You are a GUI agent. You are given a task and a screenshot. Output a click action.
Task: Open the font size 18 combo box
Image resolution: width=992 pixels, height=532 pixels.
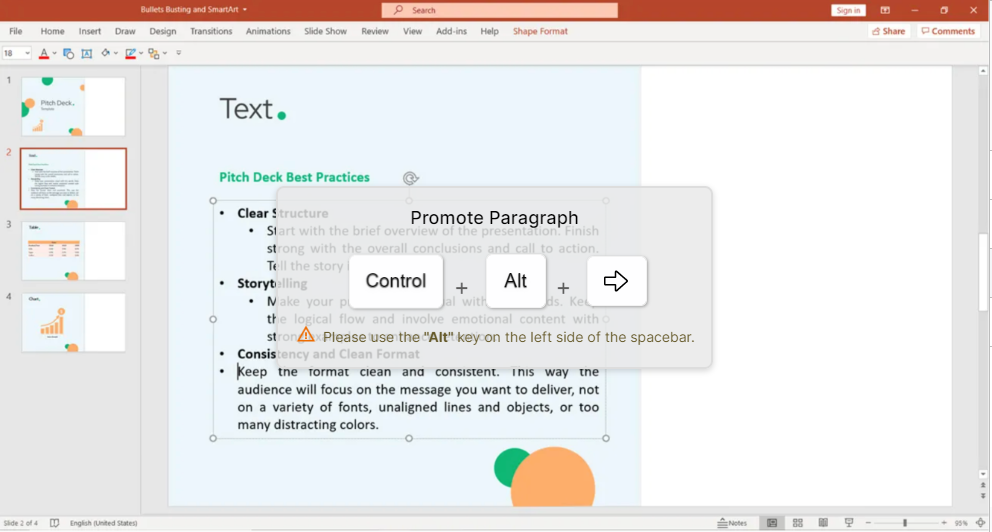click(x=16, y=53)
